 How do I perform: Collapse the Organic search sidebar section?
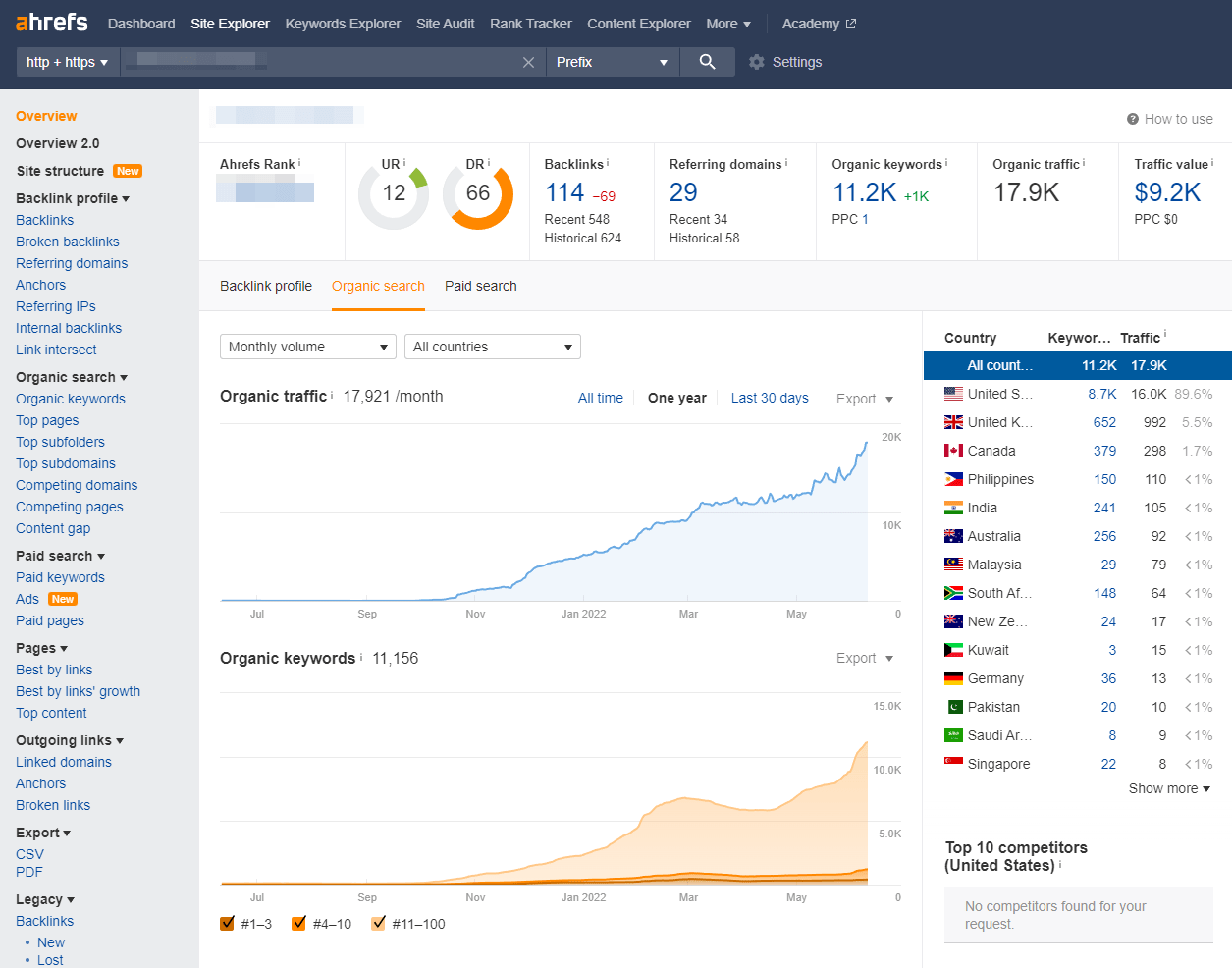pos(72,377)
